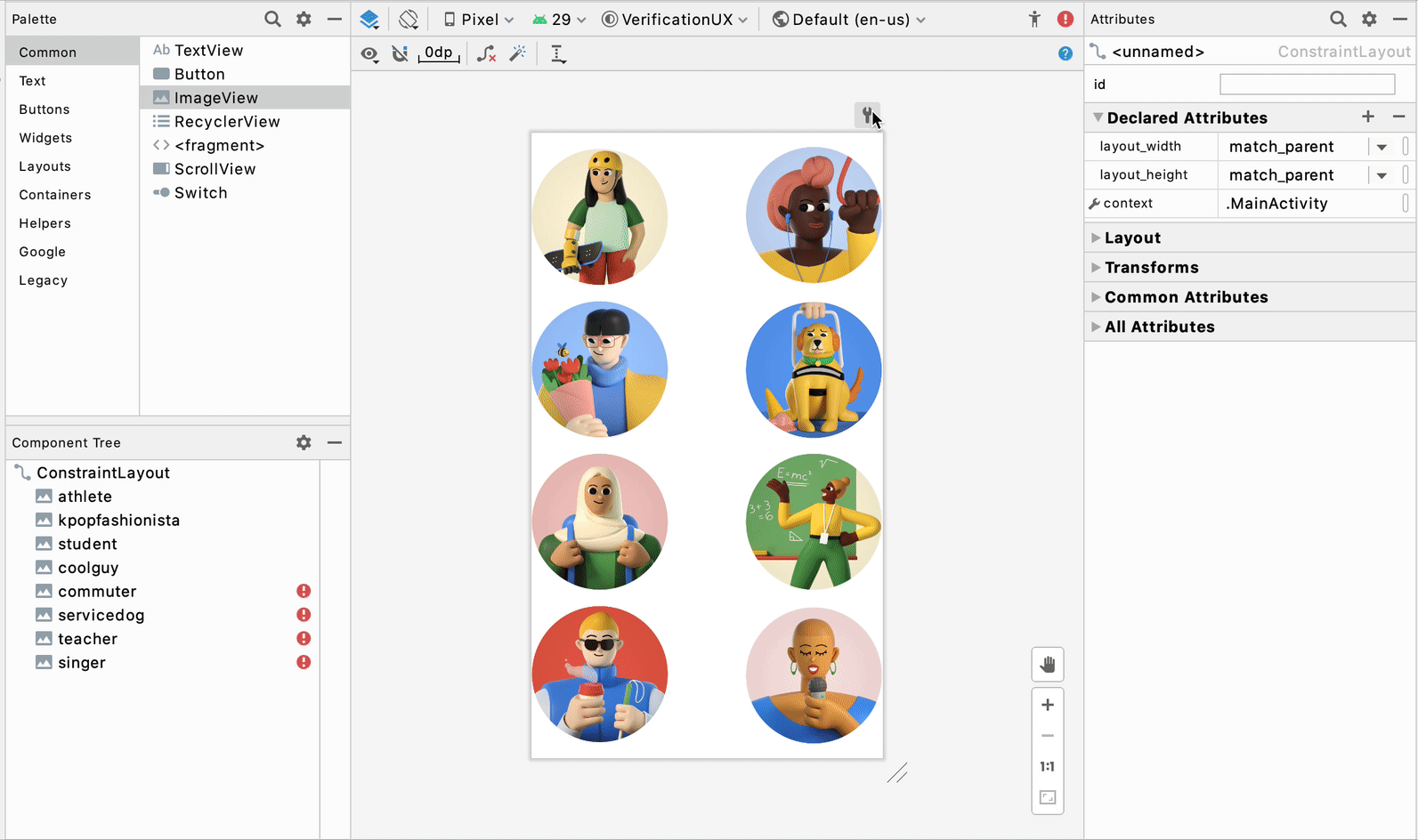This screenshot has height=840, width=1418.
Task: Zoom to 1:1 scale
Action: pyautogui.click(x=1048, y=766)
